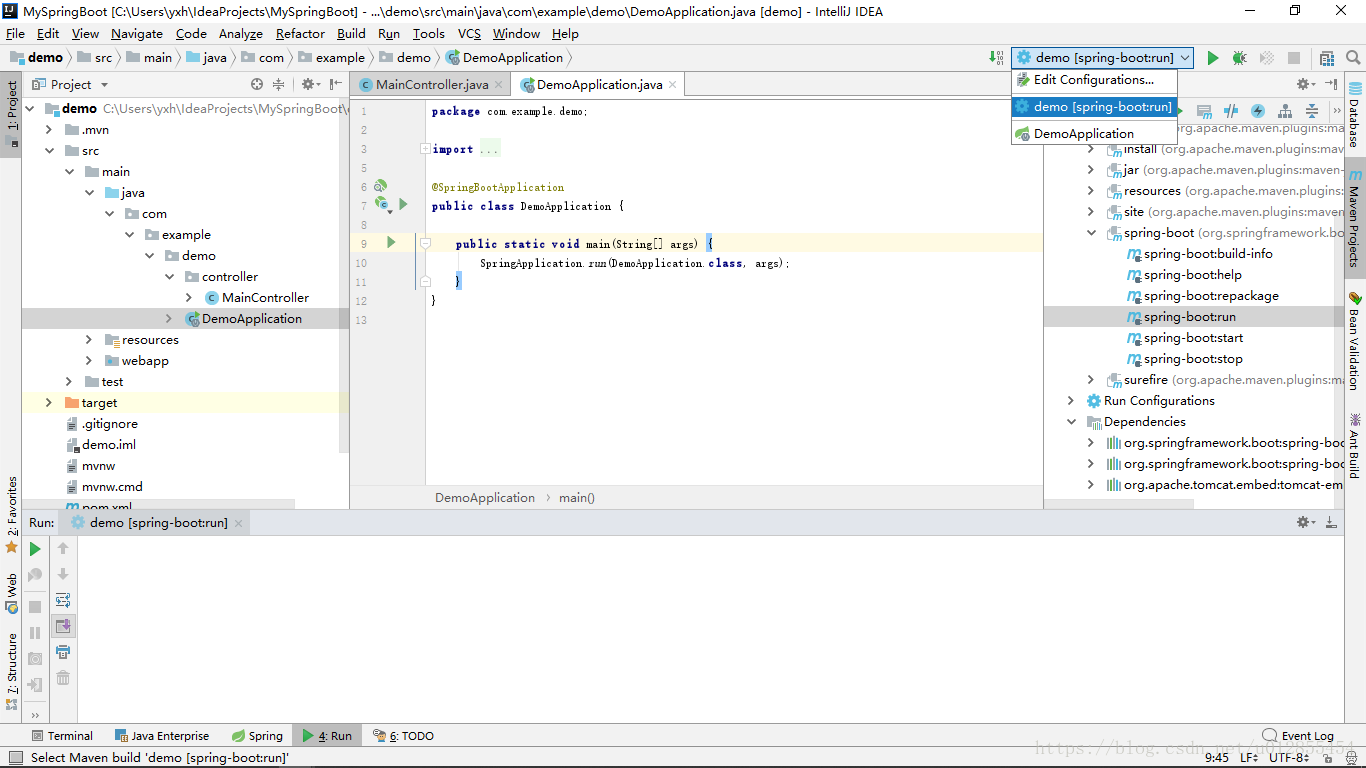Viewport: 1366px width, 768px height.
Task: Collapse all in Maven Projects toolbar
Action: [1311, 111]
